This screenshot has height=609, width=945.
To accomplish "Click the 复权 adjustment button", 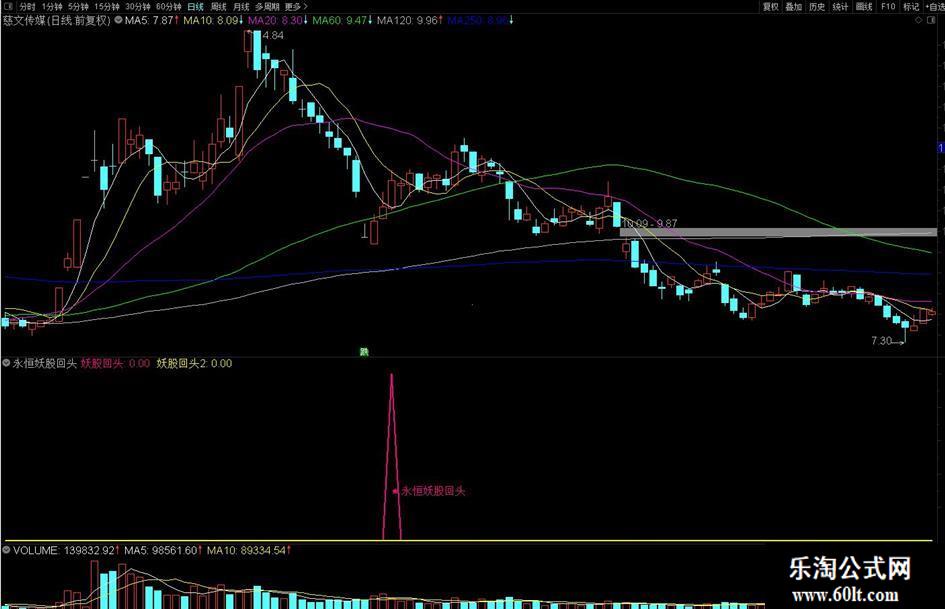I will [771, 7].
